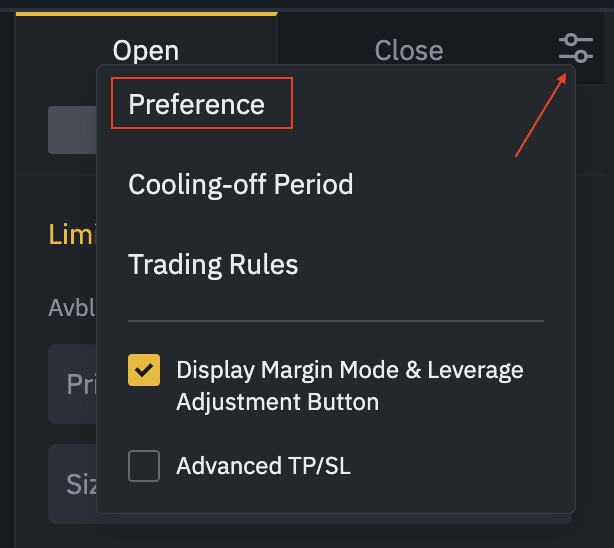Image resolution: width=614 pixels, height=548 pixels.
Task: Open Trading Rules from the menu
Action: (213, 265)
